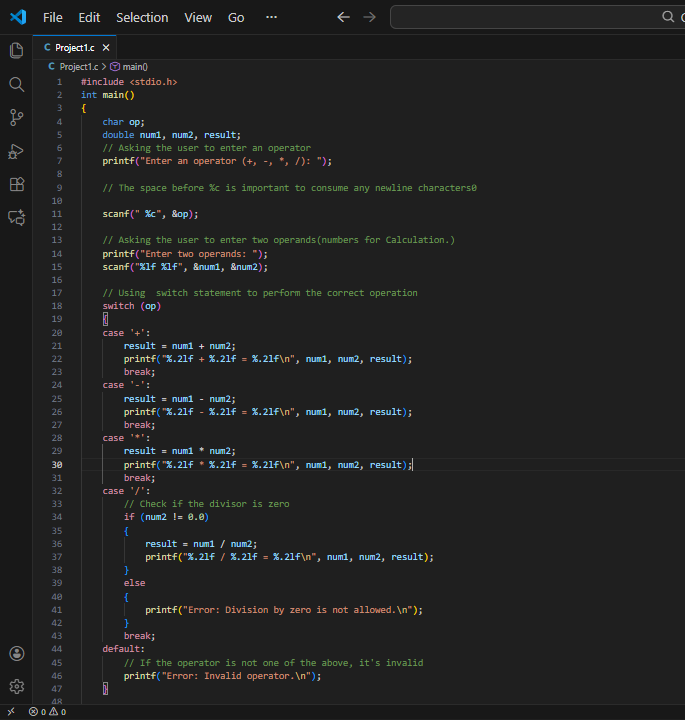Close the Project1.c tab
The height and width of the screenshot is (720, 685).
pyautogui.click(x=106, y=48)
